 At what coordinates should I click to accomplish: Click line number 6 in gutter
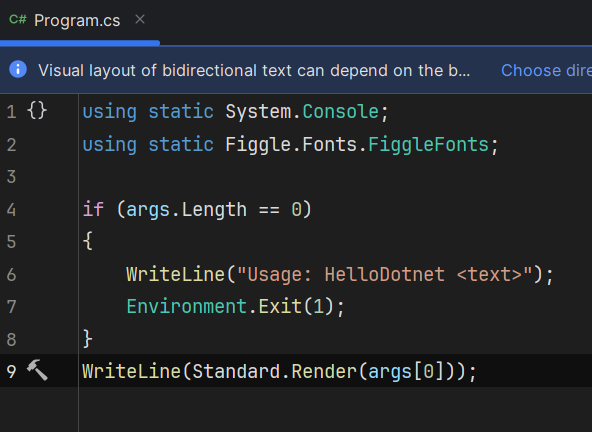(11, 275)
